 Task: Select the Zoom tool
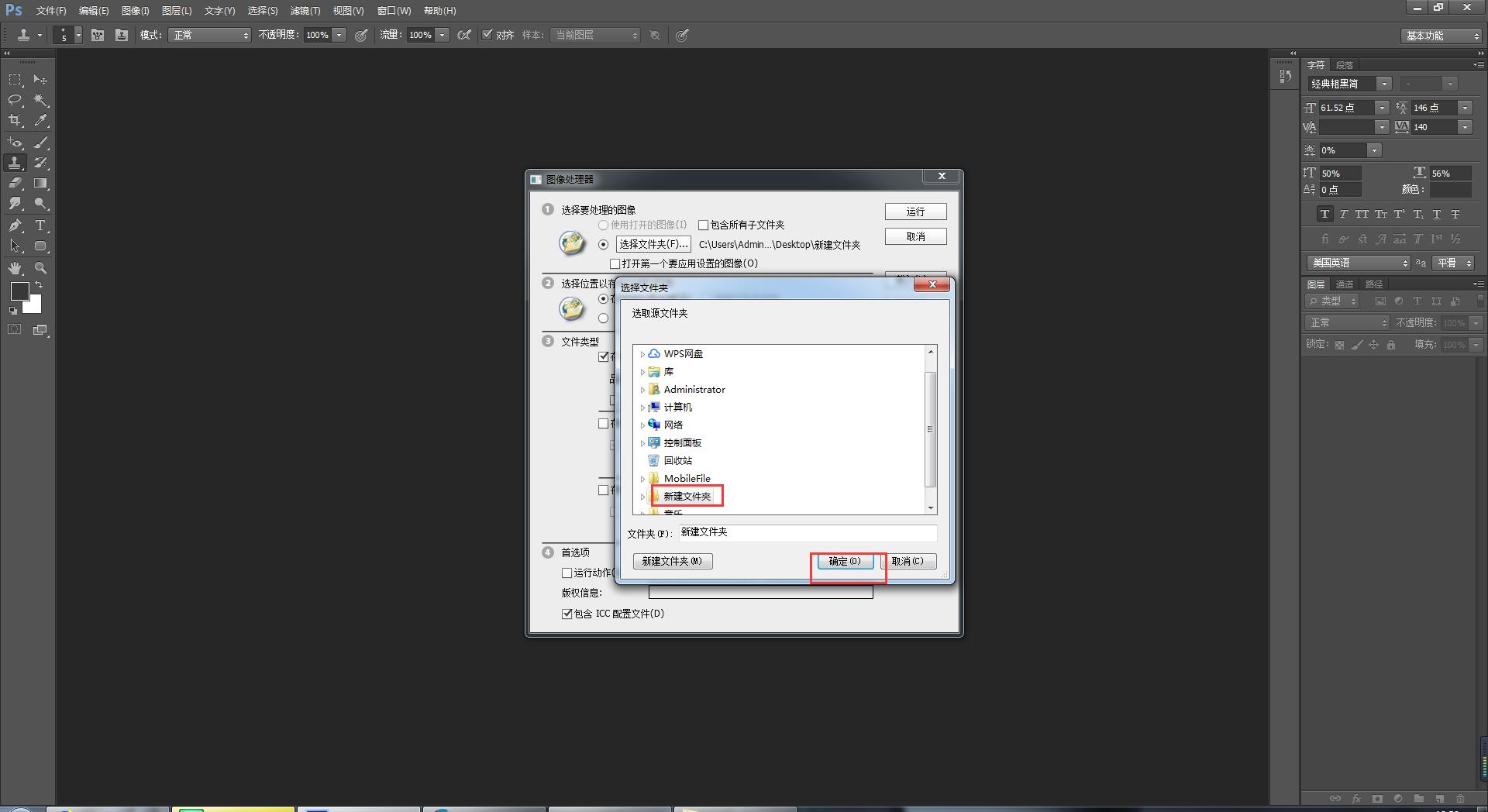pyautogui.click(x=40, y=268)
